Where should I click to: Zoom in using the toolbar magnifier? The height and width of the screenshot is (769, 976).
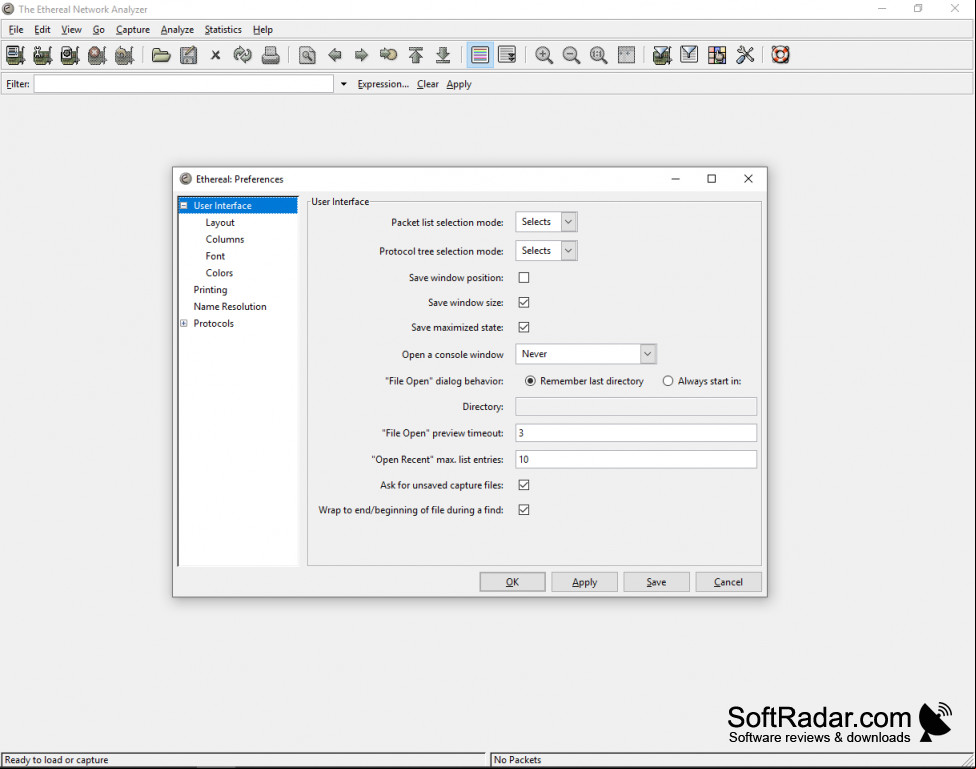click(x=544, y=55)
